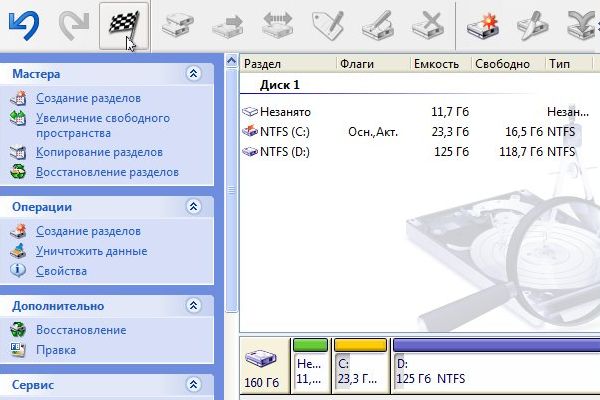Click the Диск 1 group header

[x=280, y=85]
